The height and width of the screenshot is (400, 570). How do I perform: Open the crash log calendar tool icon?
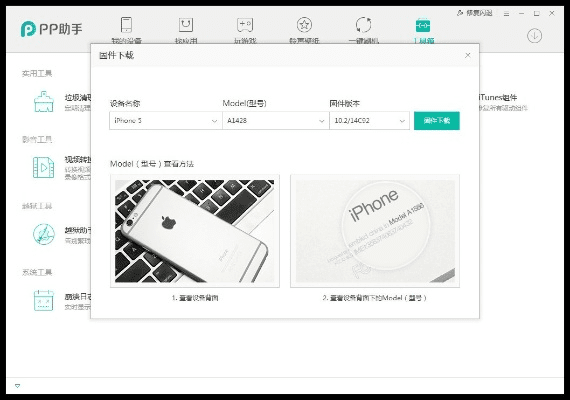(x=44, y=300)
